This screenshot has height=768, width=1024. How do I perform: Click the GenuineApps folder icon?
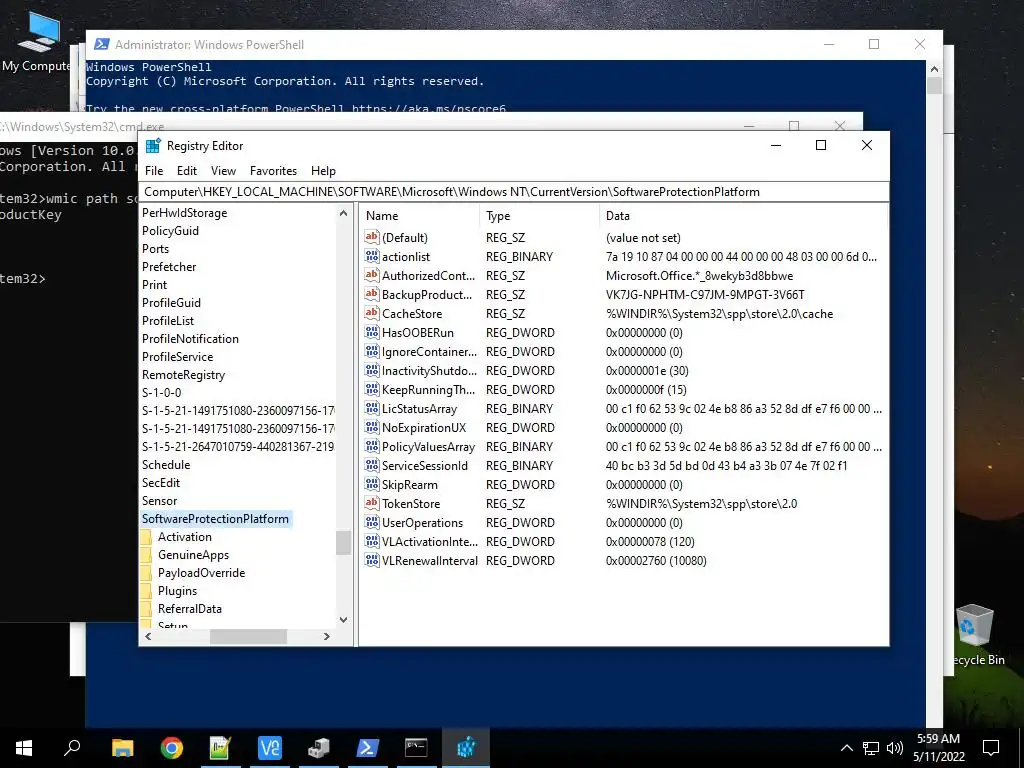pyautogui.click(x=147, y=554)
